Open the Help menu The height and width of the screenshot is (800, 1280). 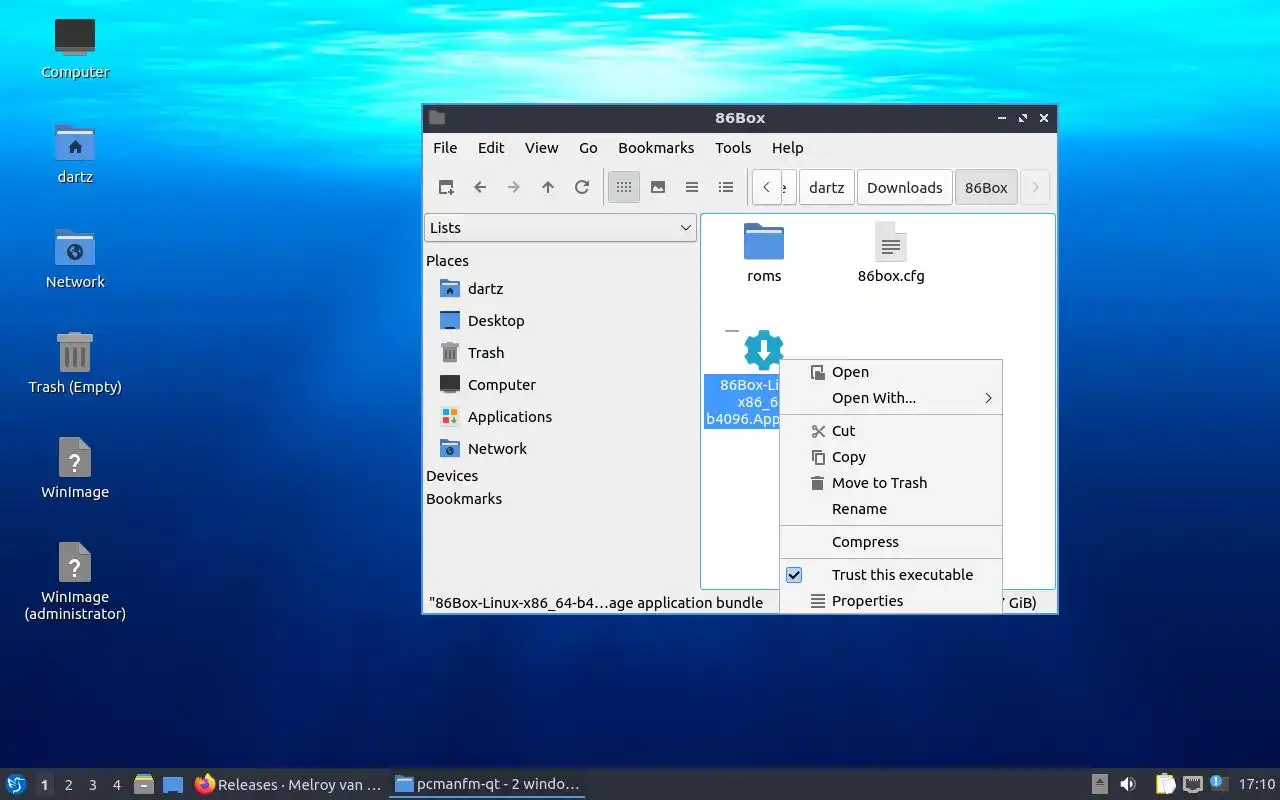(x=787, y=148)
